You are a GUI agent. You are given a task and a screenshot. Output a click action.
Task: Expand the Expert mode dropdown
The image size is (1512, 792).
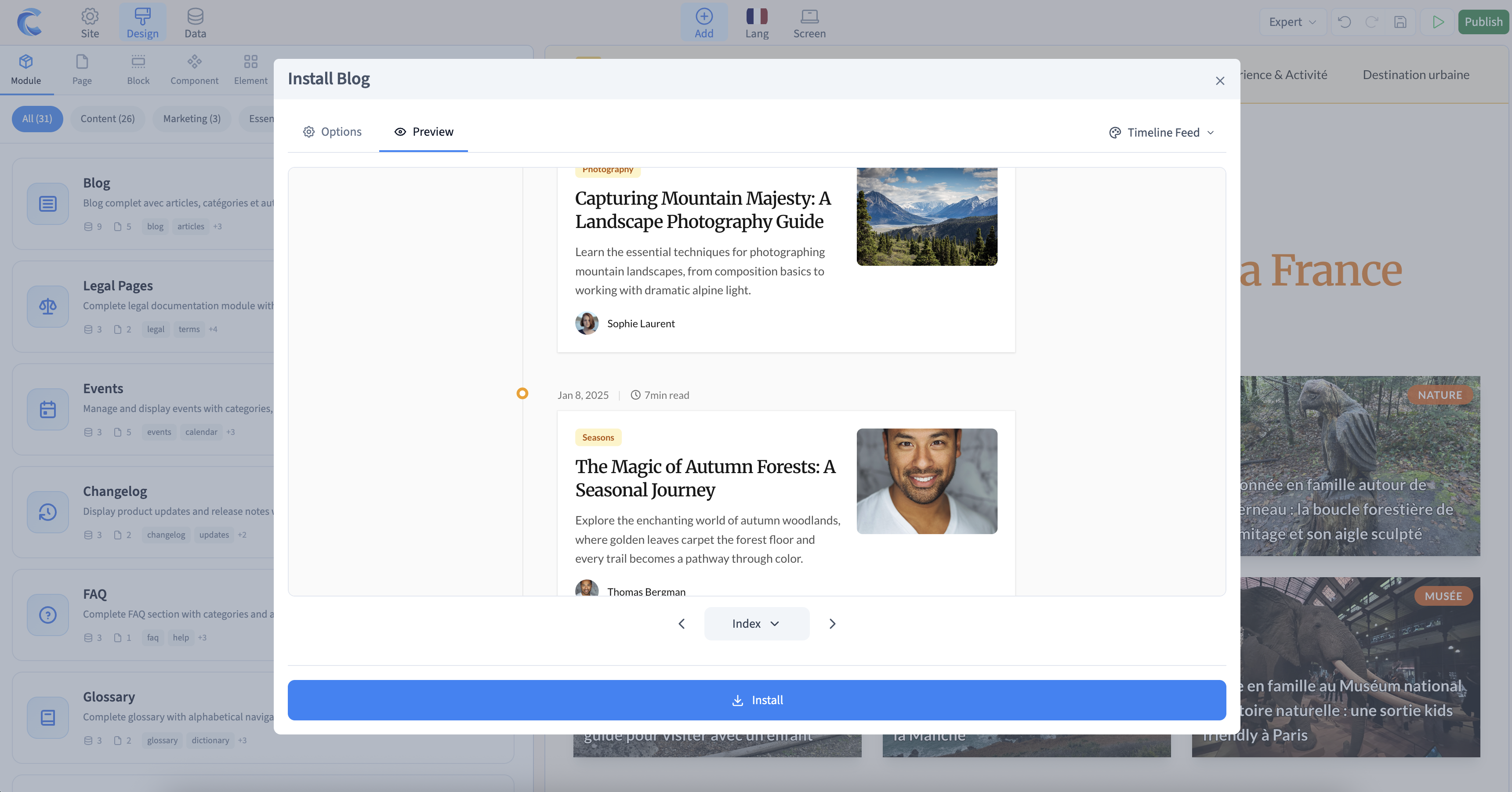coord(1292,22)
